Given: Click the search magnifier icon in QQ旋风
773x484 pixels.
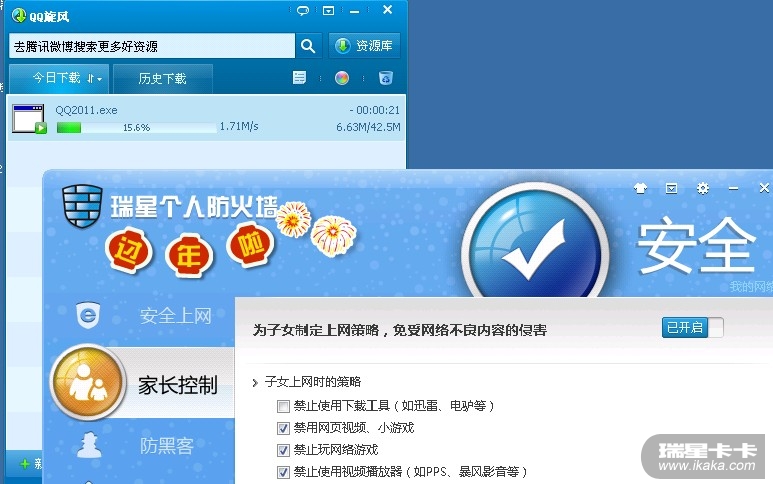Looking at the screenshot, I should pos(308,46).
